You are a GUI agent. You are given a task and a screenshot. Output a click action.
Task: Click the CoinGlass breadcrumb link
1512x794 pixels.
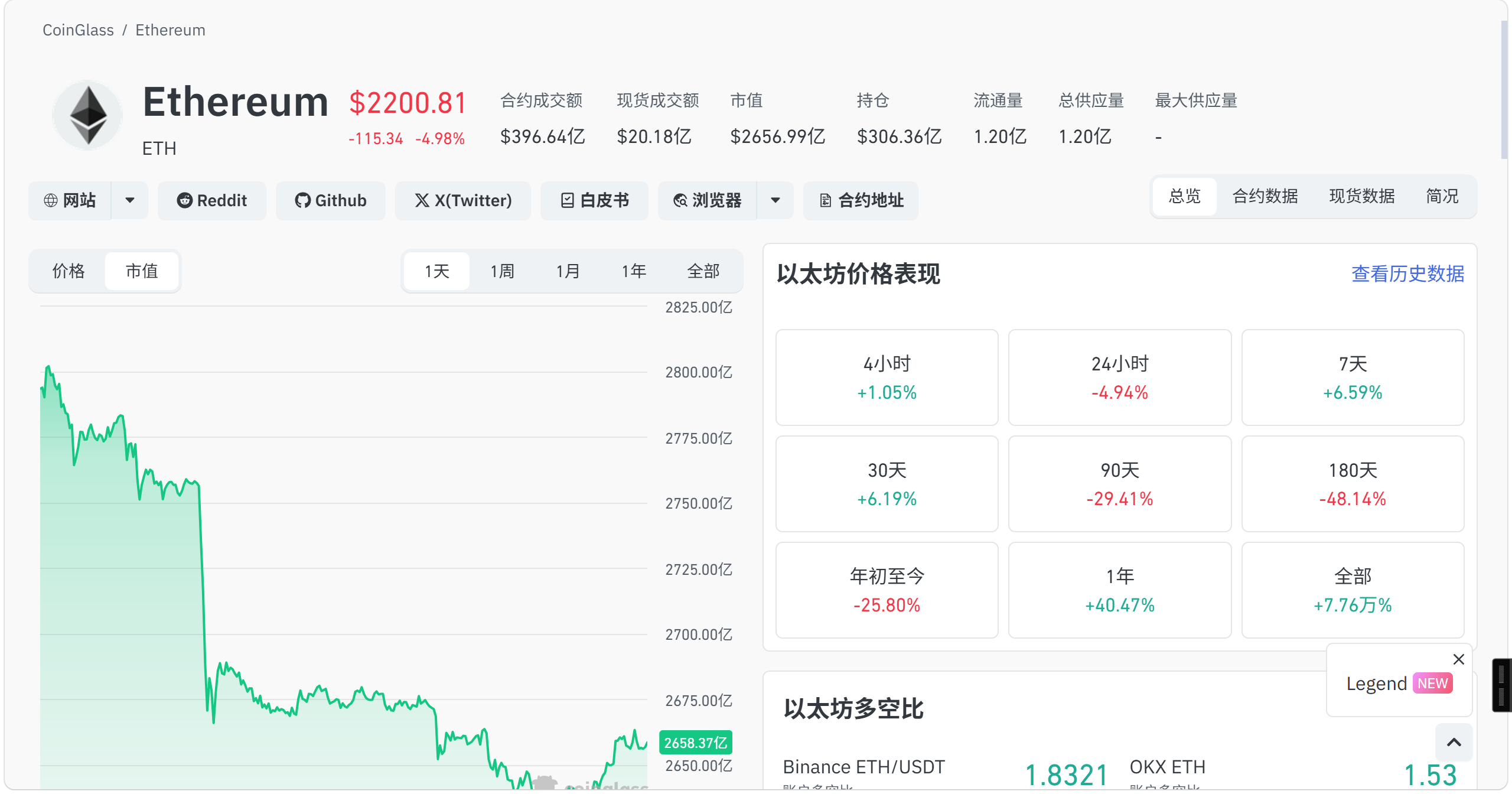[78, 30]
